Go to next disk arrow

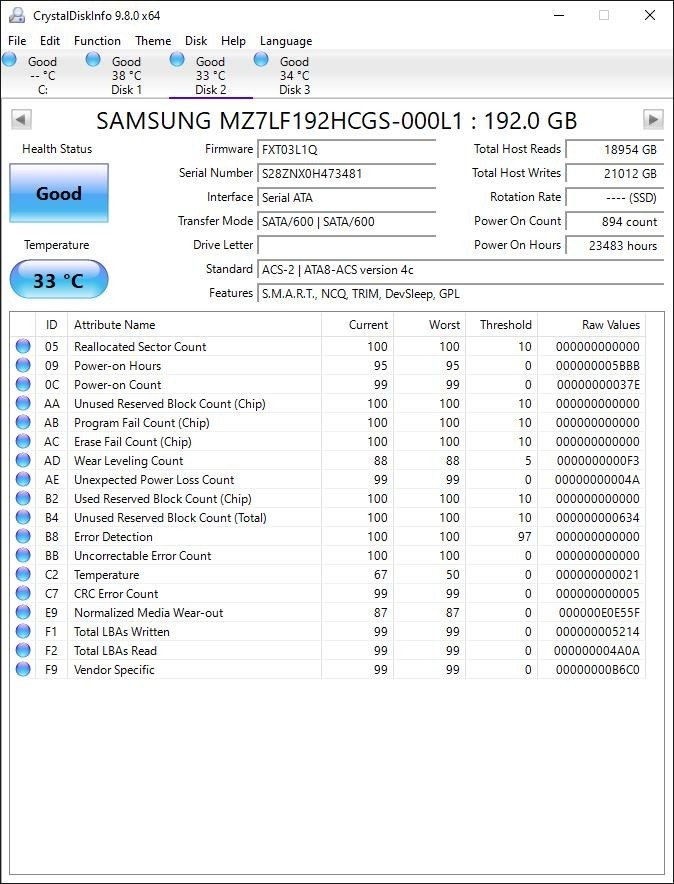653,120
